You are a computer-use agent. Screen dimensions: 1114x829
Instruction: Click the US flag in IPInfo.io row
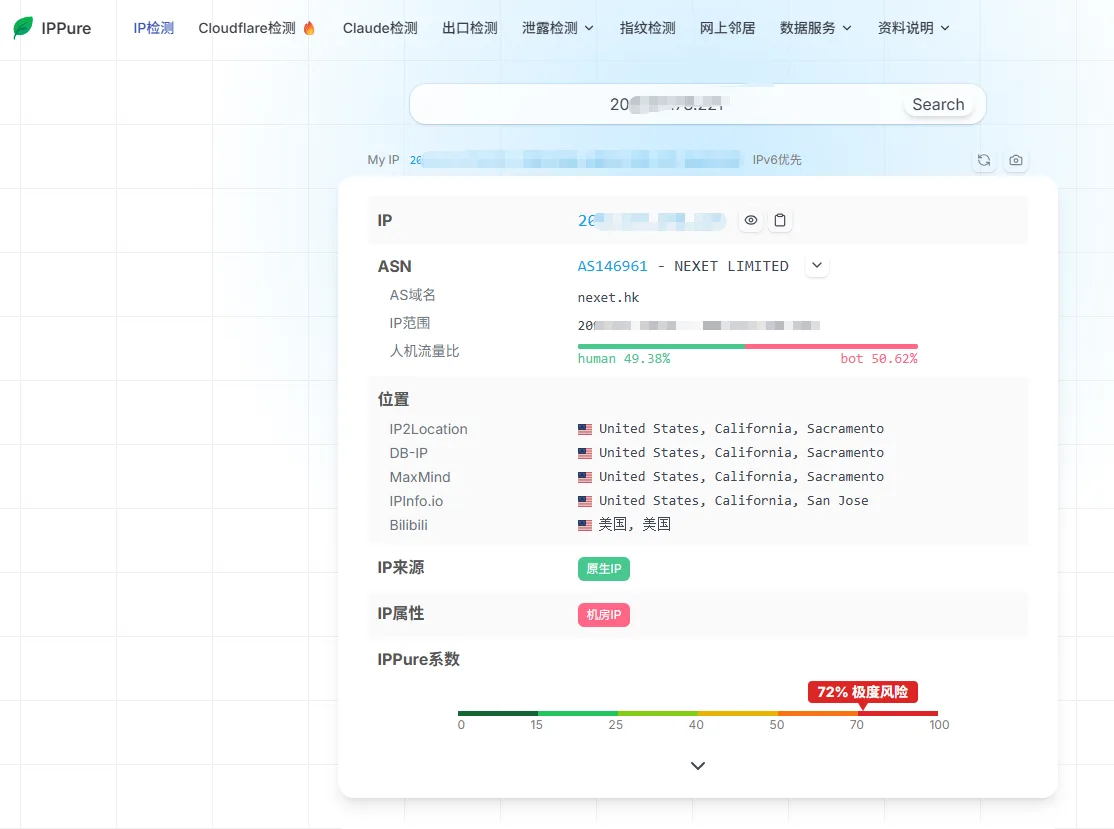click(585, 502)
